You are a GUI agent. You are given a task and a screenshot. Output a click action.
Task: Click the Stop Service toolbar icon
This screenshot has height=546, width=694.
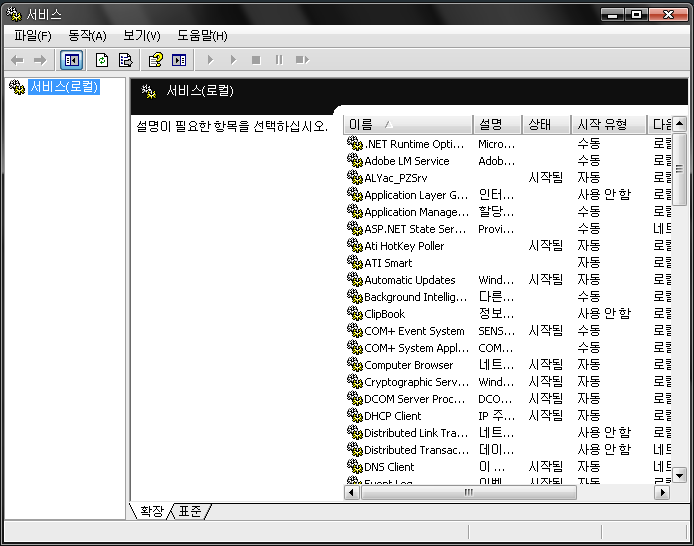256,60
